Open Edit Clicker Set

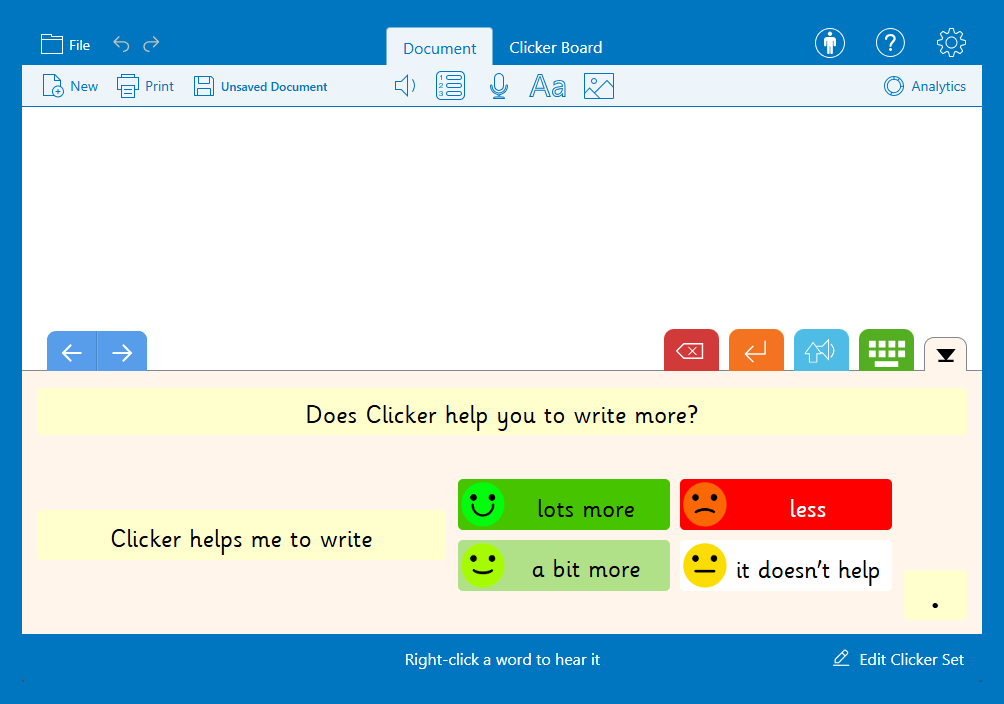(x=898, y=659)
